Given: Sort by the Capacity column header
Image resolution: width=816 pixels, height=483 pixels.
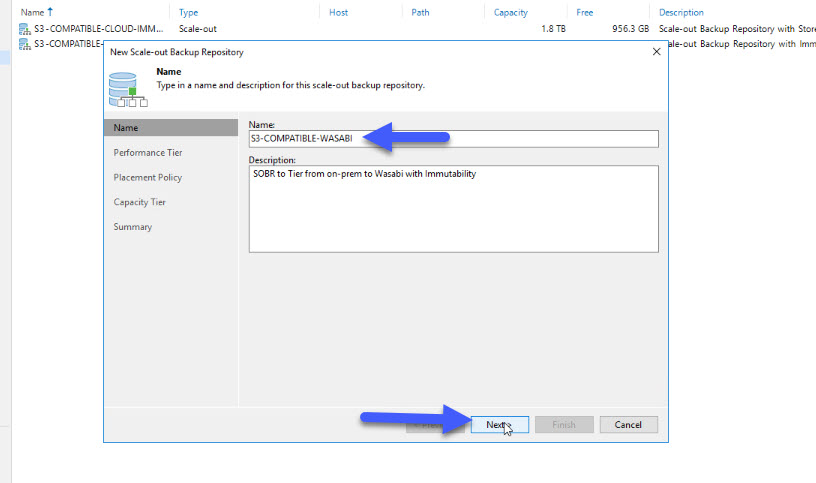Looking at the screenshot, I should pyautogui.click(x=511, y=12).
